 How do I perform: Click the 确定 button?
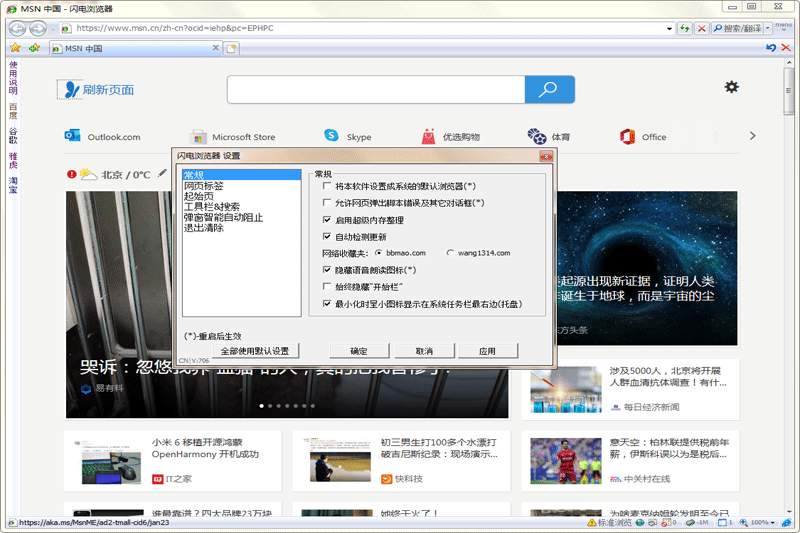(x=359, y=351)
